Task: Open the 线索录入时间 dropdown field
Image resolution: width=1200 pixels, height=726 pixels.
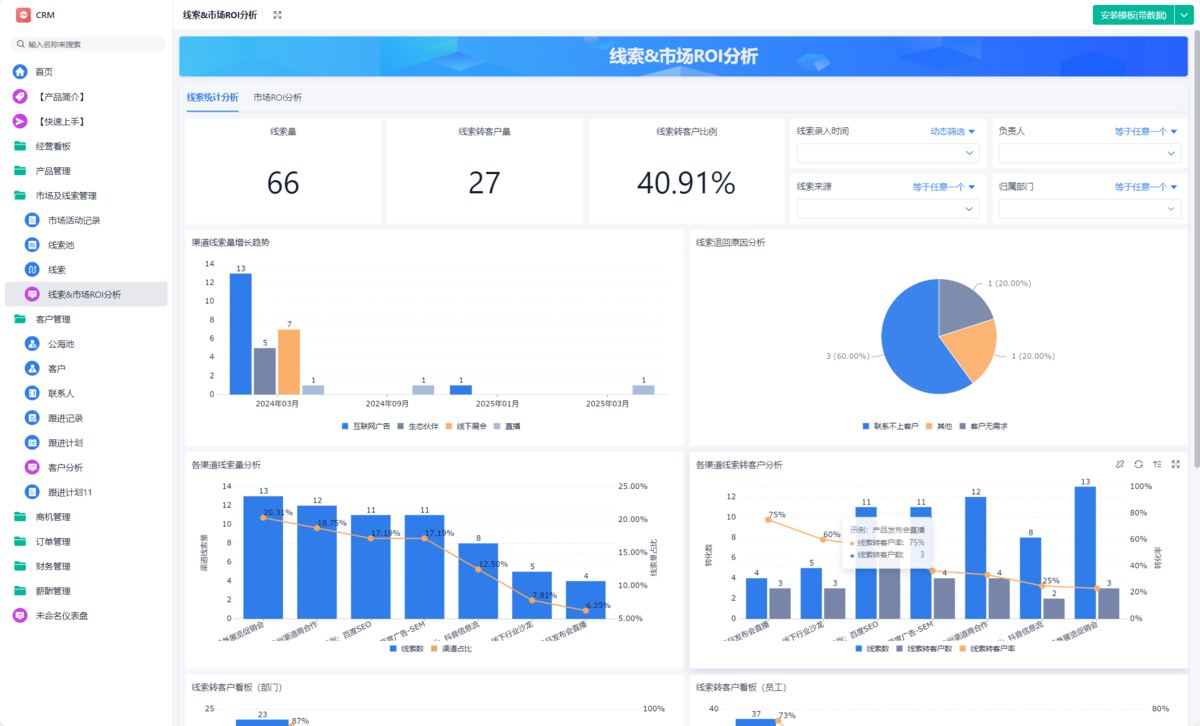Action: click(888, 153)
